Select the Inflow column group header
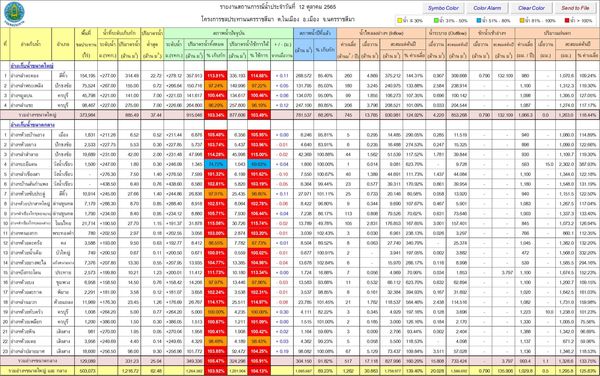600x376 pixels. coord(381,33)
